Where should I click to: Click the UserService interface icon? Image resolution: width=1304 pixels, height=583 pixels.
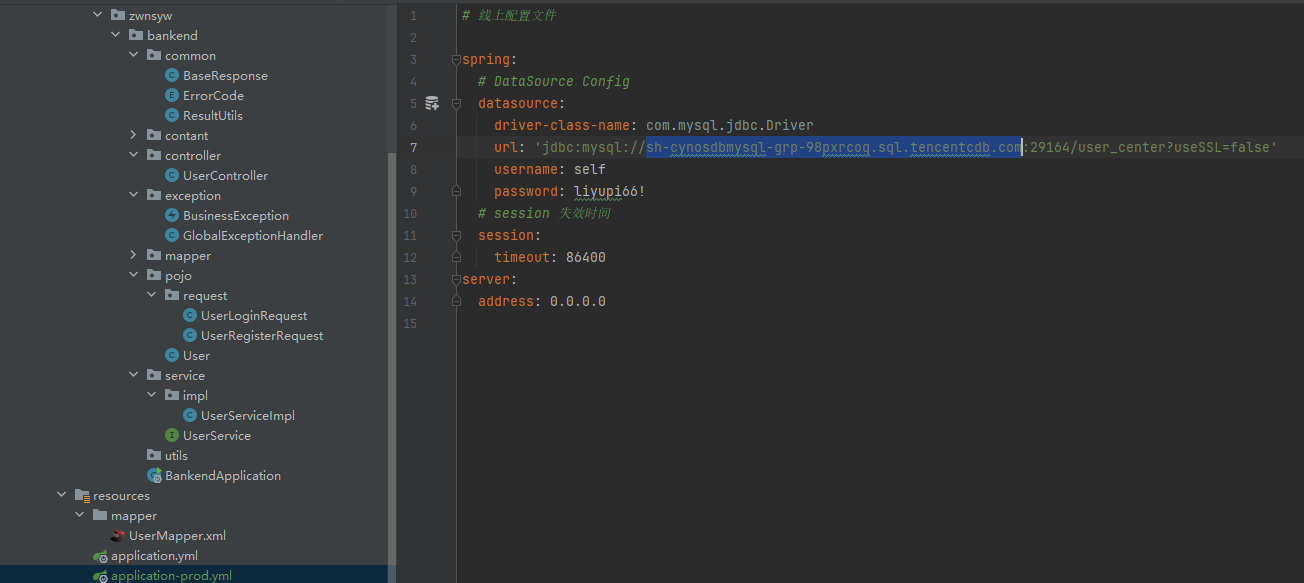(172, 435)
